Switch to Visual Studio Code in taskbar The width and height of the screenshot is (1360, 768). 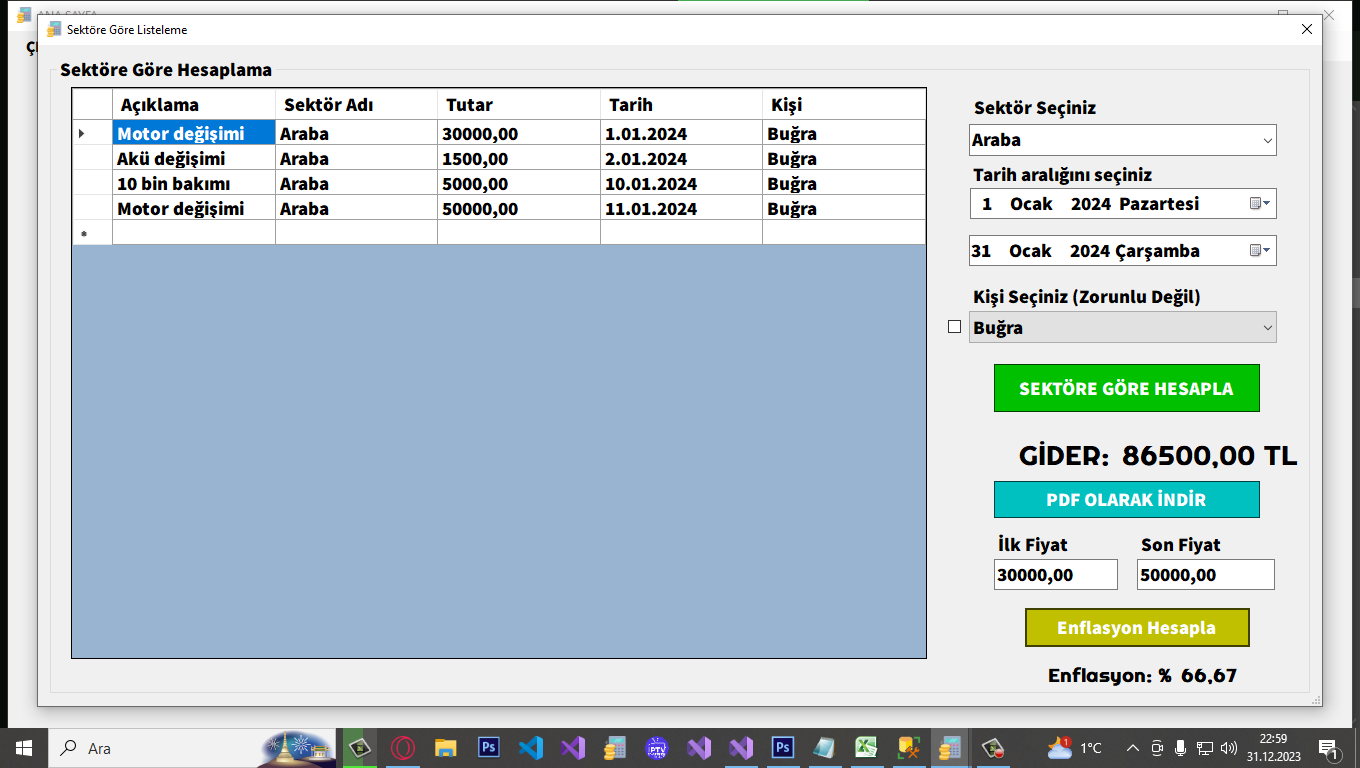pyautogui.click(x=531, y=748)
